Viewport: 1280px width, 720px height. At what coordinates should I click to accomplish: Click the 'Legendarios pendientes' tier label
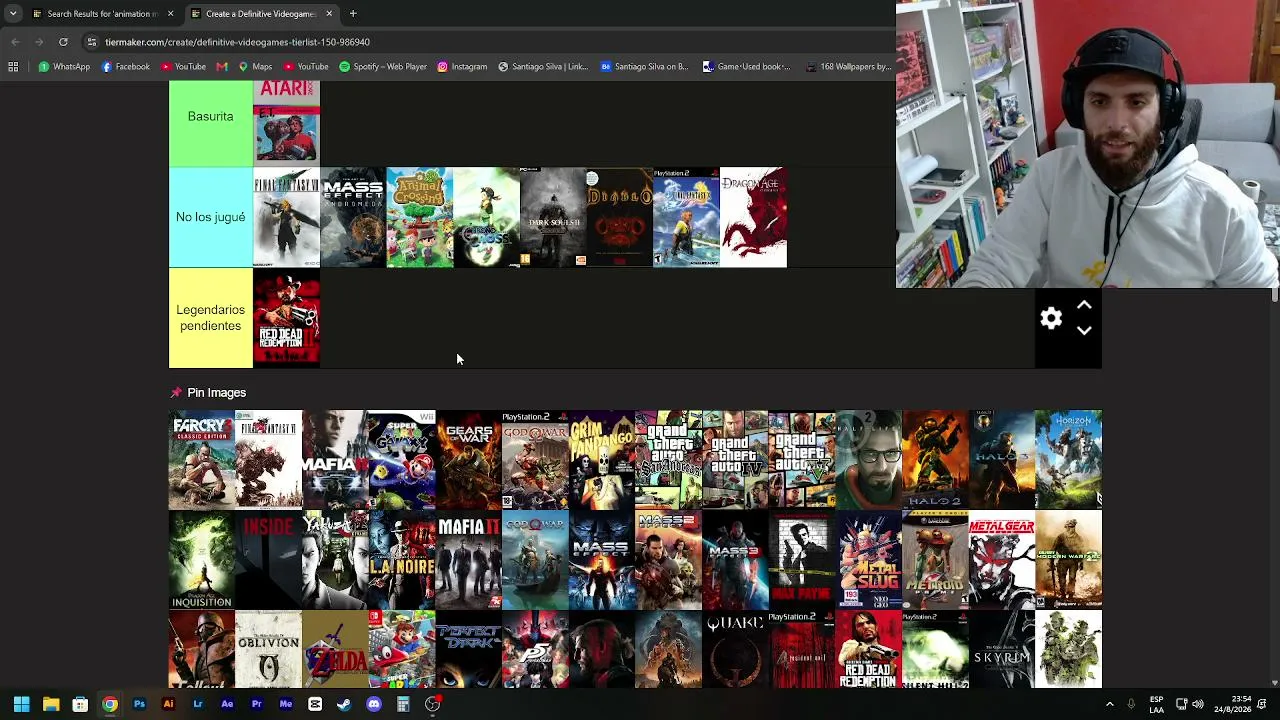pos(210,318)
